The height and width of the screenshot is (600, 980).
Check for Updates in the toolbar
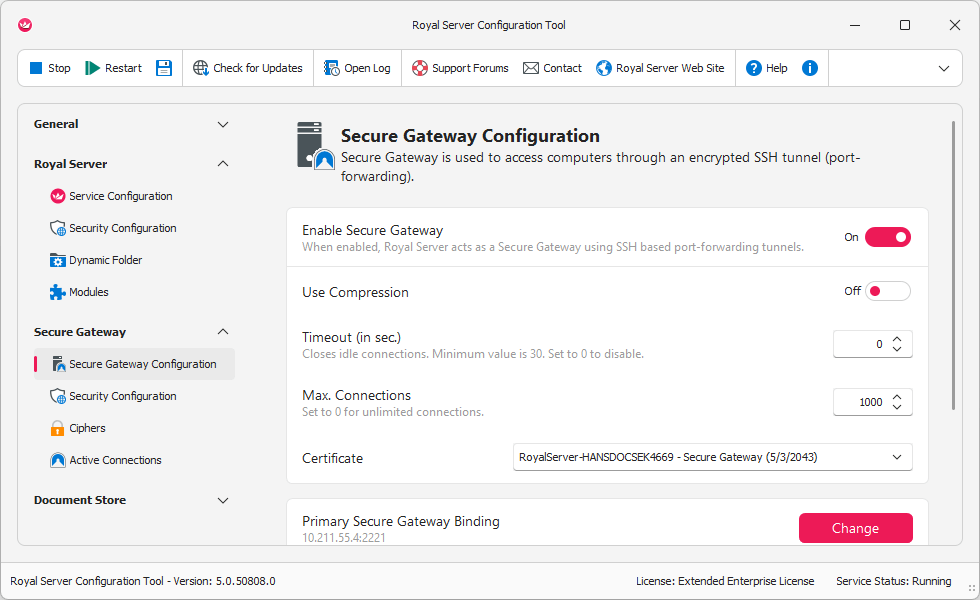[248, 68]
